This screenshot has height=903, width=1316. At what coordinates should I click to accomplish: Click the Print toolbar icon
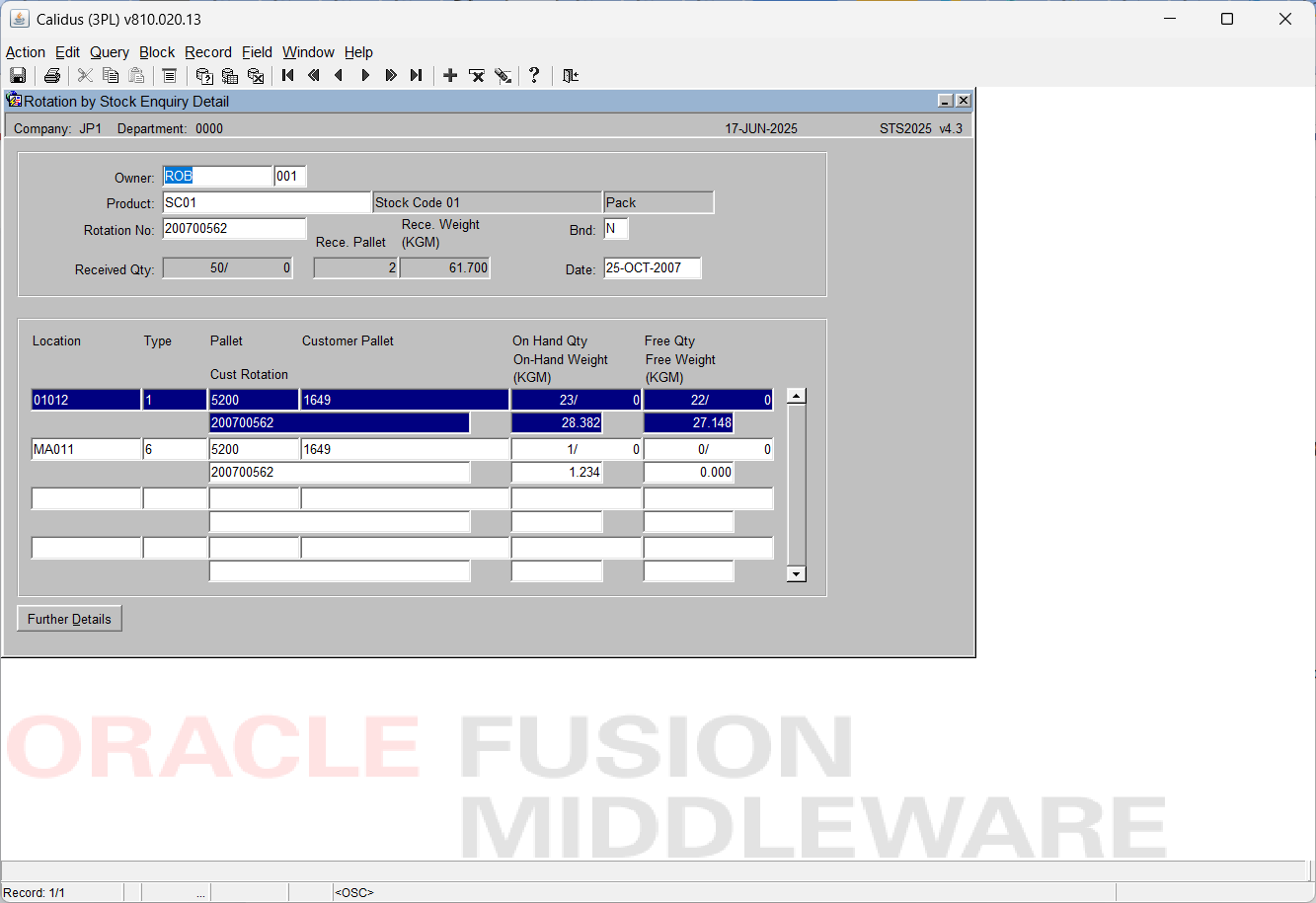52,76
